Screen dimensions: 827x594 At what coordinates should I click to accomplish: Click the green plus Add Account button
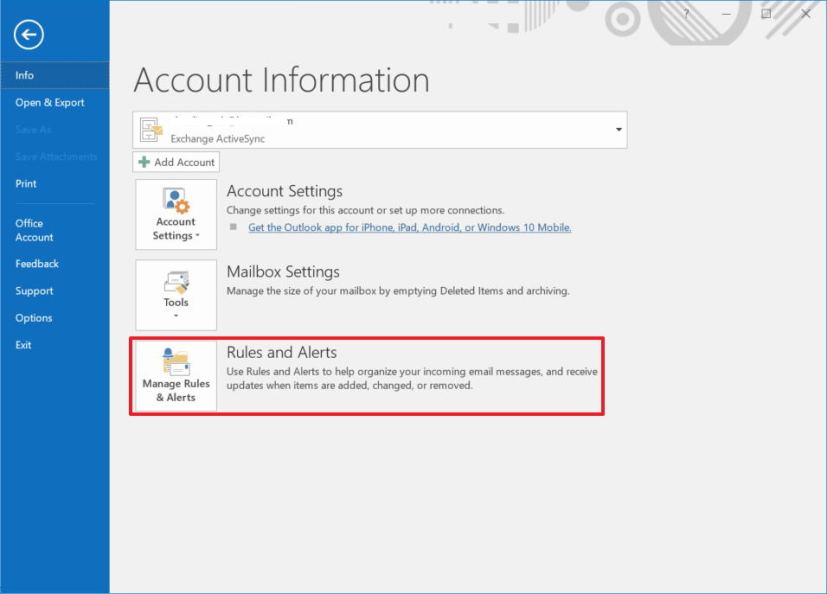(176, 162)
